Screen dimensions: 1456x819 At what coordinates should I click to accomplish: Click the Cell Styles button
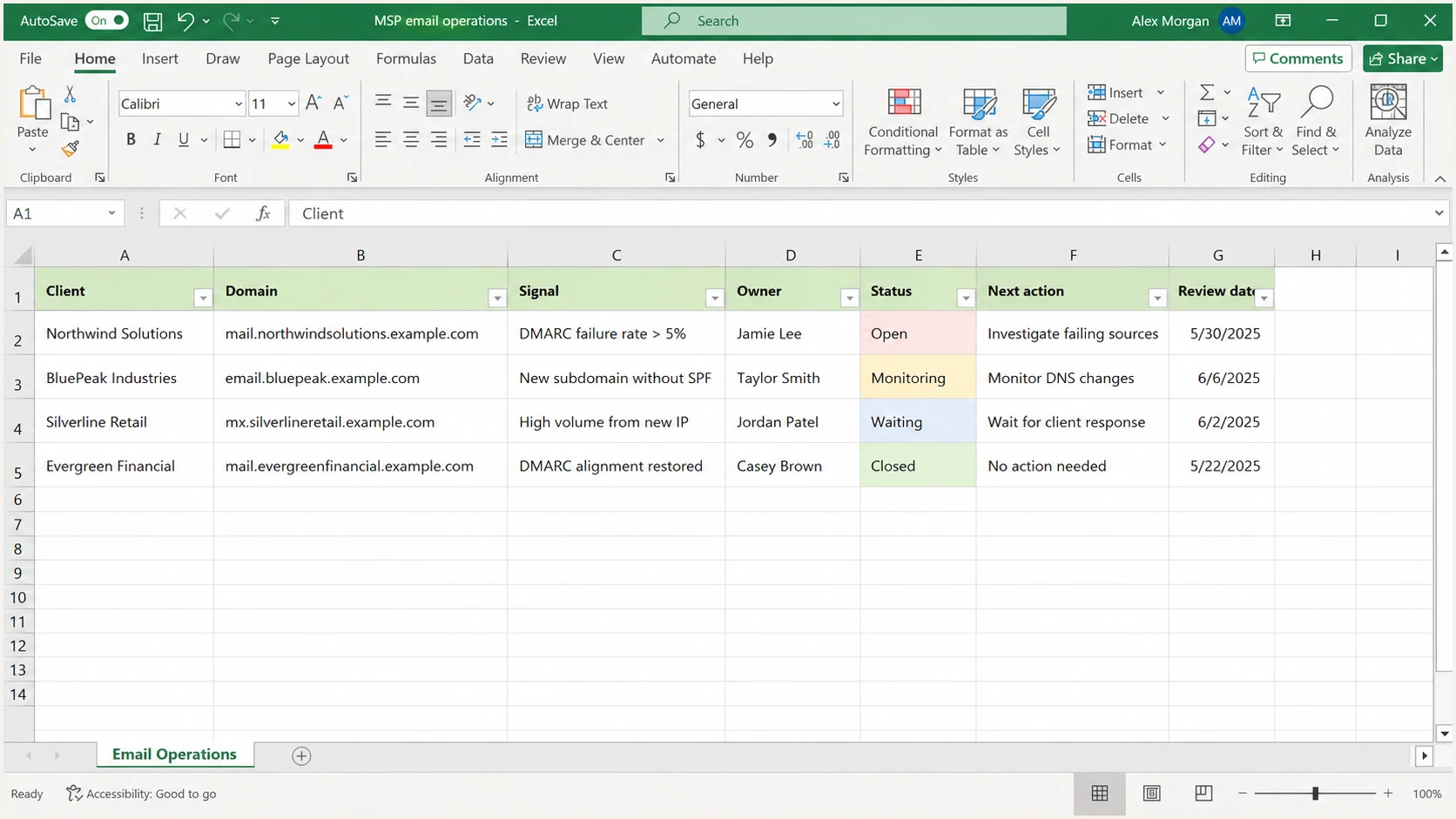[x=1037, y=121]
